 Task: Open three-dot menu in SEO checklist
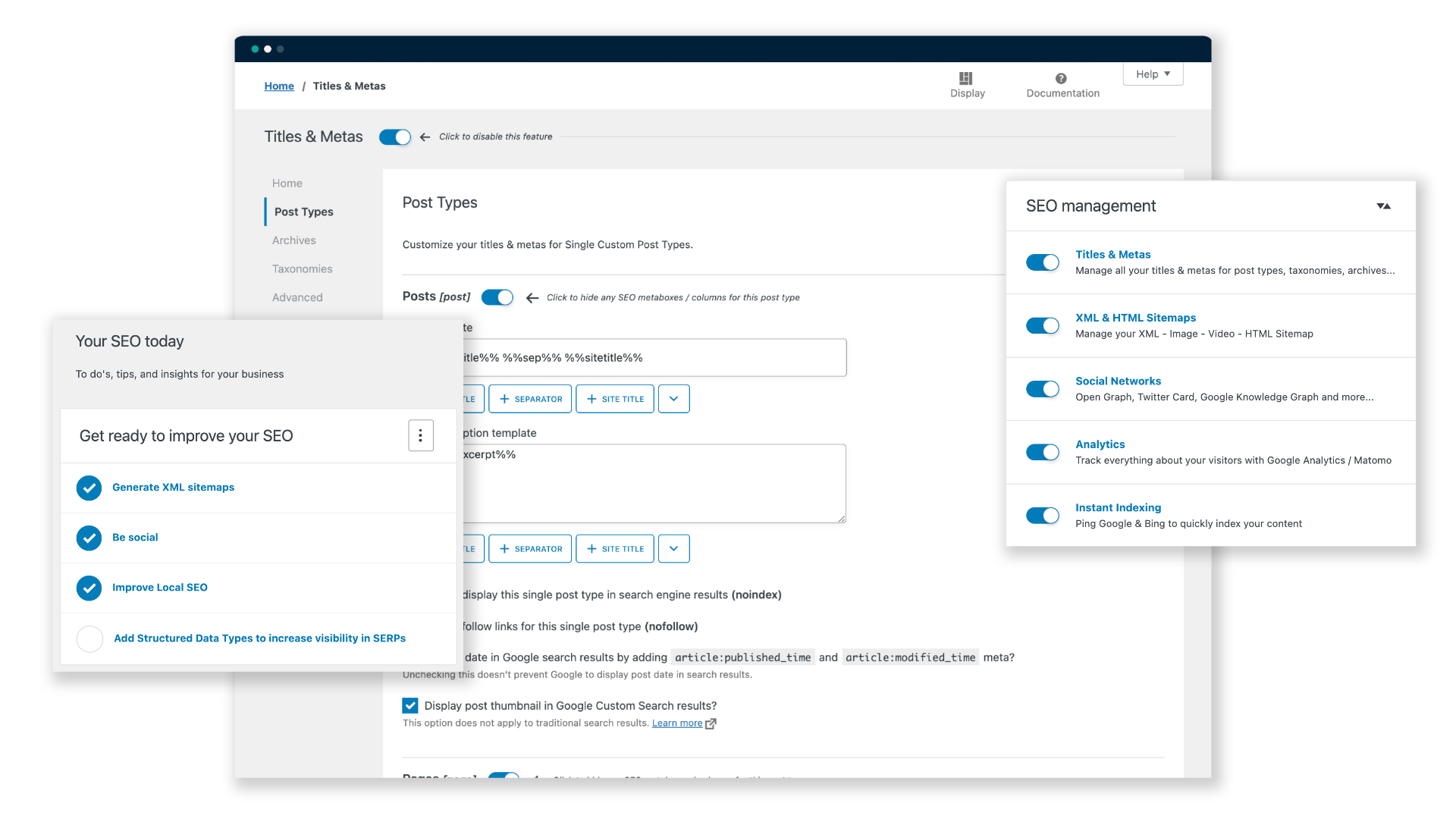tap(421, 436)
